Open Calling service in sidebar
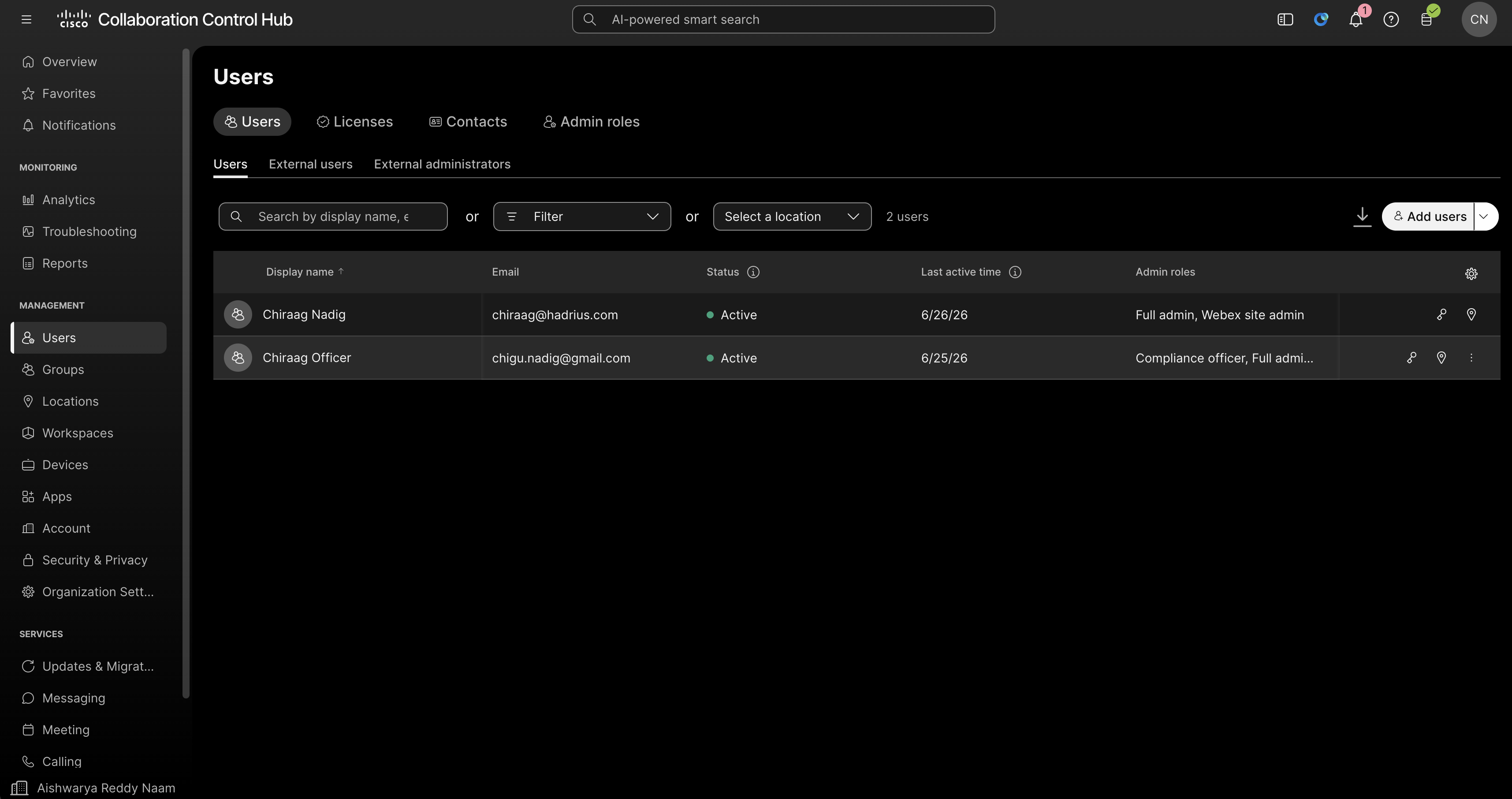1512x799 pixels. pos(89,761)
